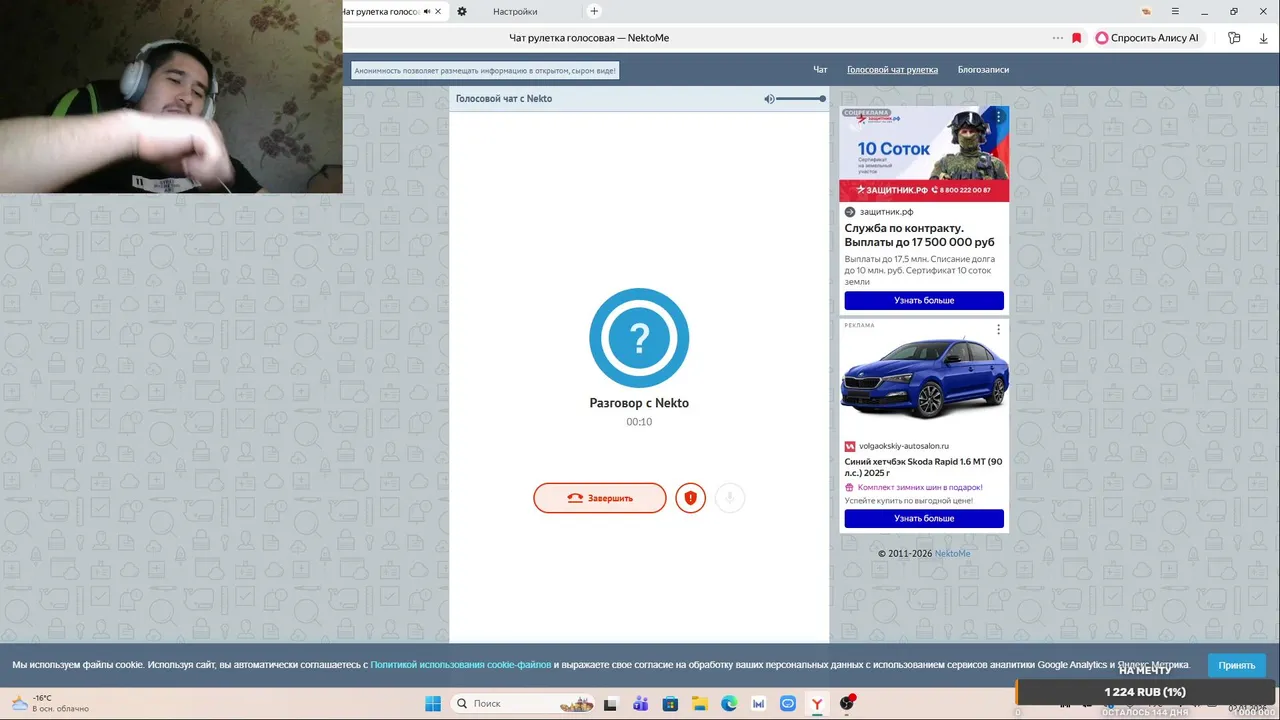This screenshot has width=1280, height=720.
Task: Open File Explorer on the taskbar
Action: pos(700,704)
